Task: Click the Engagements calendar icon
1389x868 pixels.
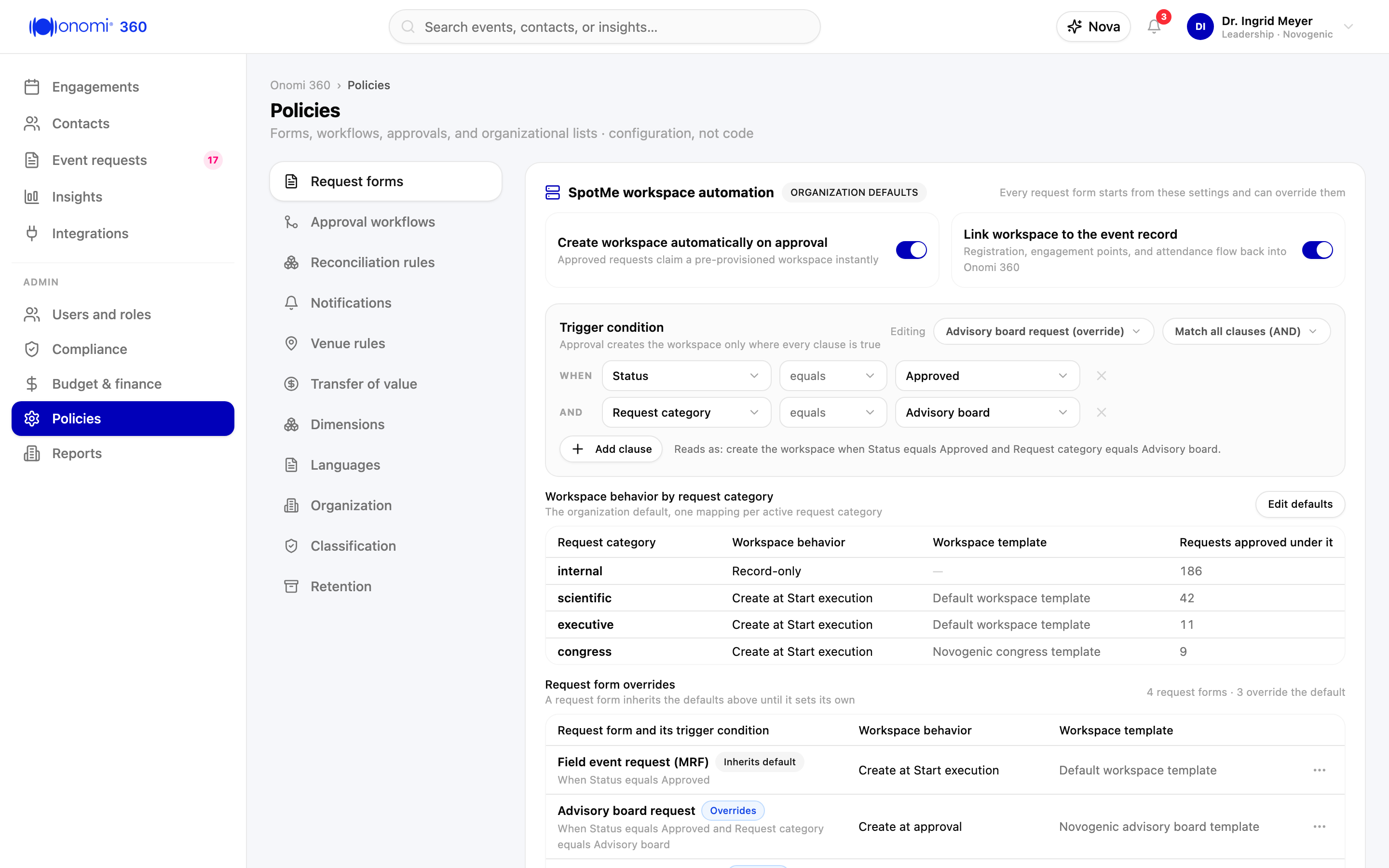Action: pos(31,87)
